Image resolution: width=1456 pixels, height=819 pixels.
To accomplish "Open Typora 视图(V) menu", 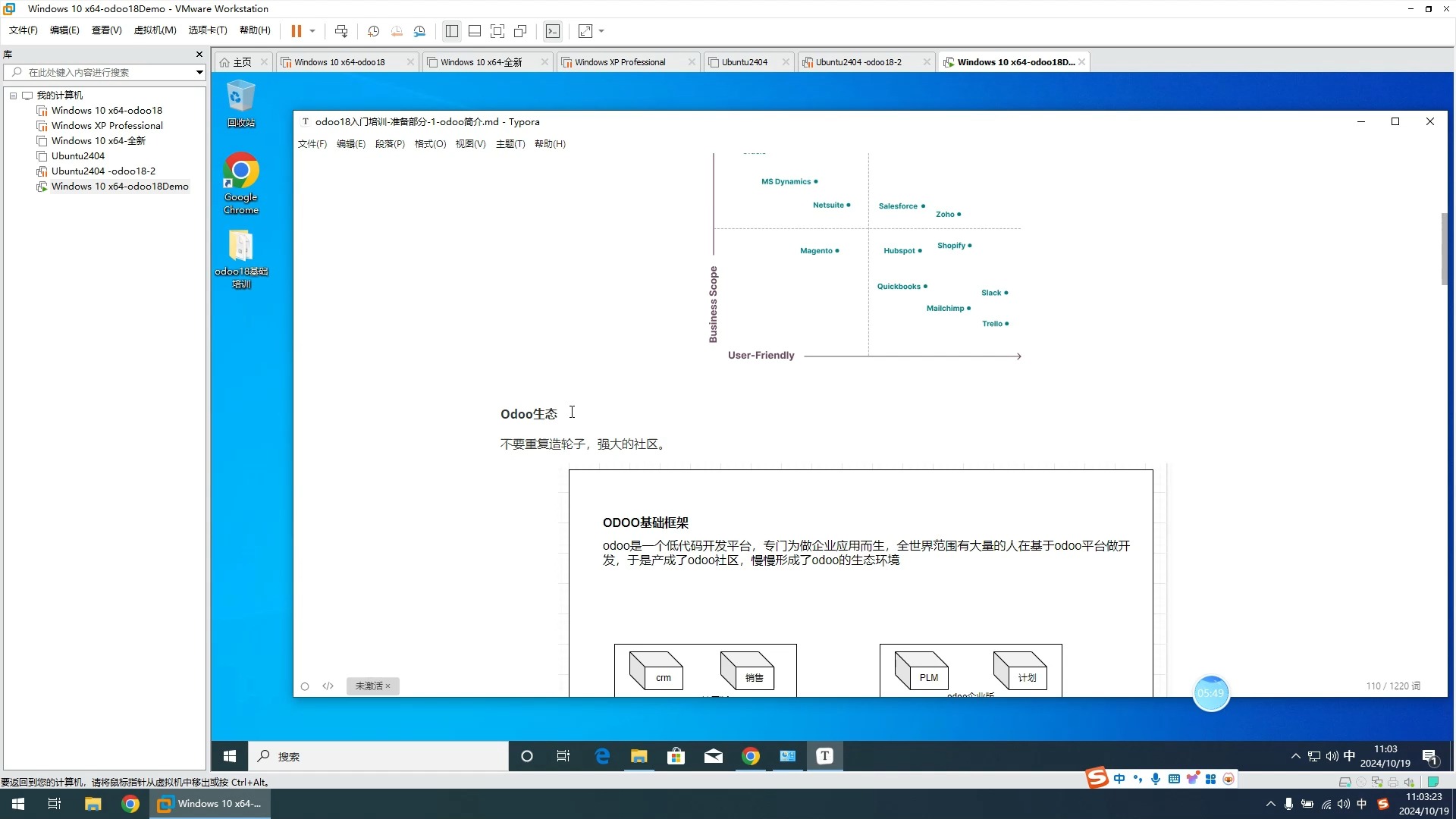I will pos(470,144).
